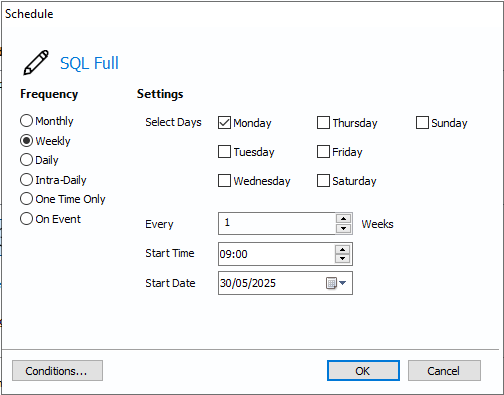Increment Start Time with the up arrow
The height and width of the screenshot is (395, 504).
[x=342, y=250]
